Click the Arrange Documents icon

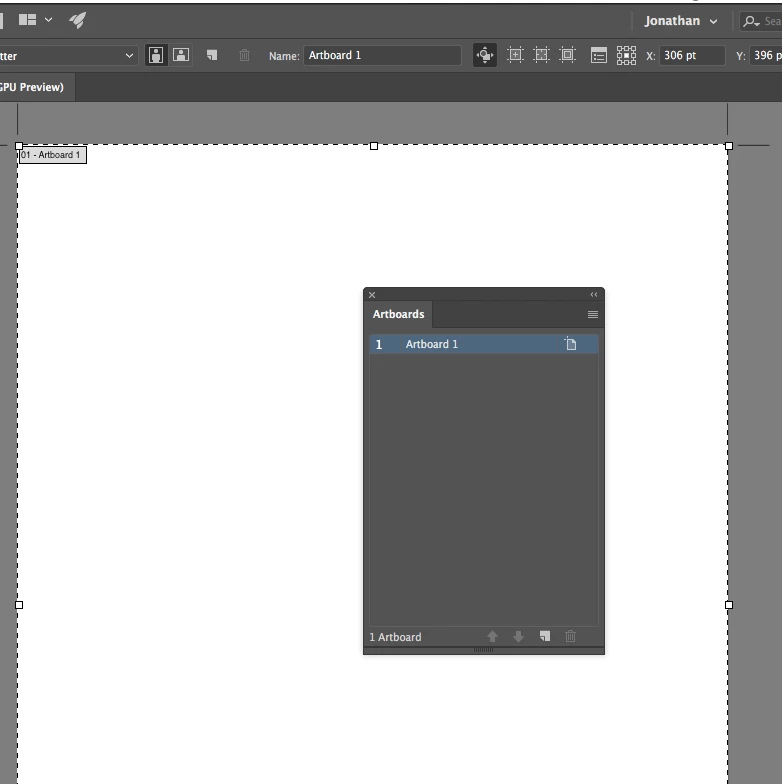[x=28, y=20]
